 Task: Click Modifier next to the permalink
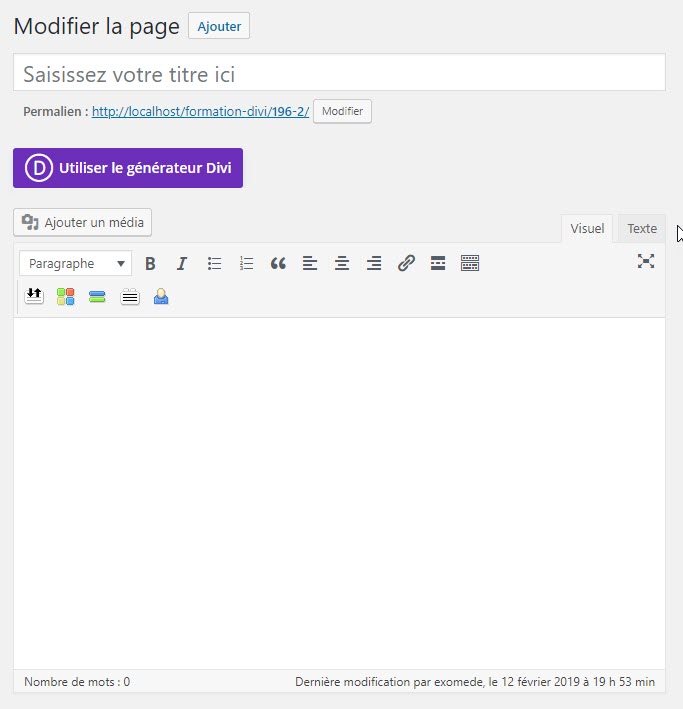[342, 111]
